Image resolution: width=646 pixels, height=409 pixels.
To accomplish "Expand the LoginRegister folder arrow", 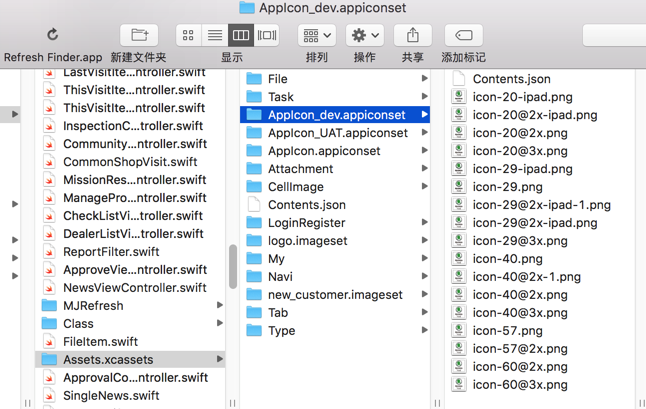I will pyautogui.click(x=424, y=222).
